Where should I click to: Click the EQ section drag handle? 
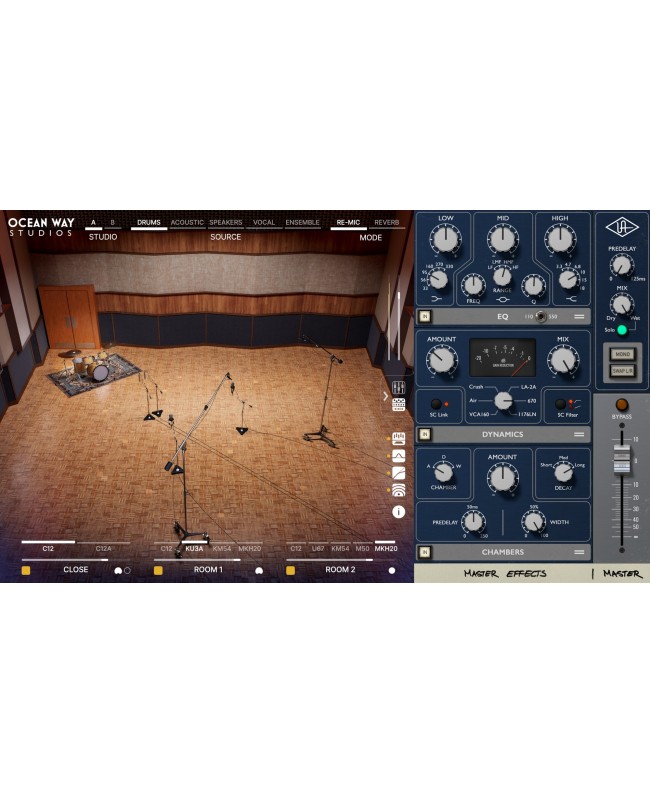579,316
